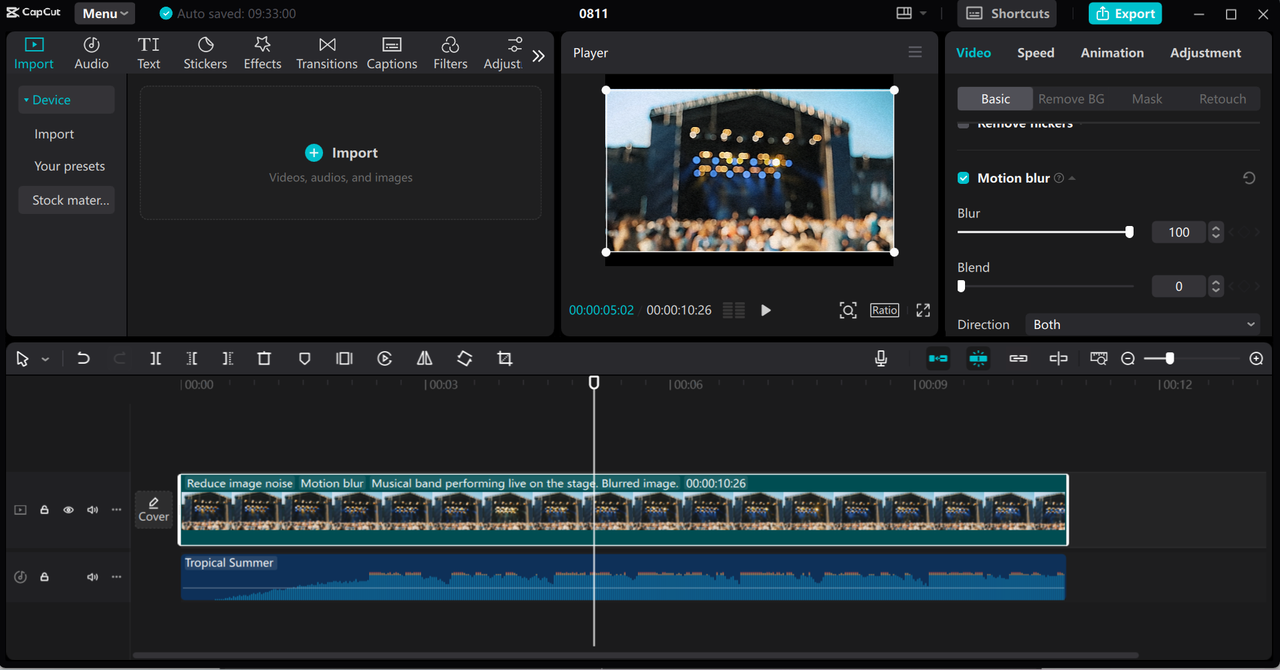Hide the video track with eye icon
Screen dimensions: 1280x670
68,510
